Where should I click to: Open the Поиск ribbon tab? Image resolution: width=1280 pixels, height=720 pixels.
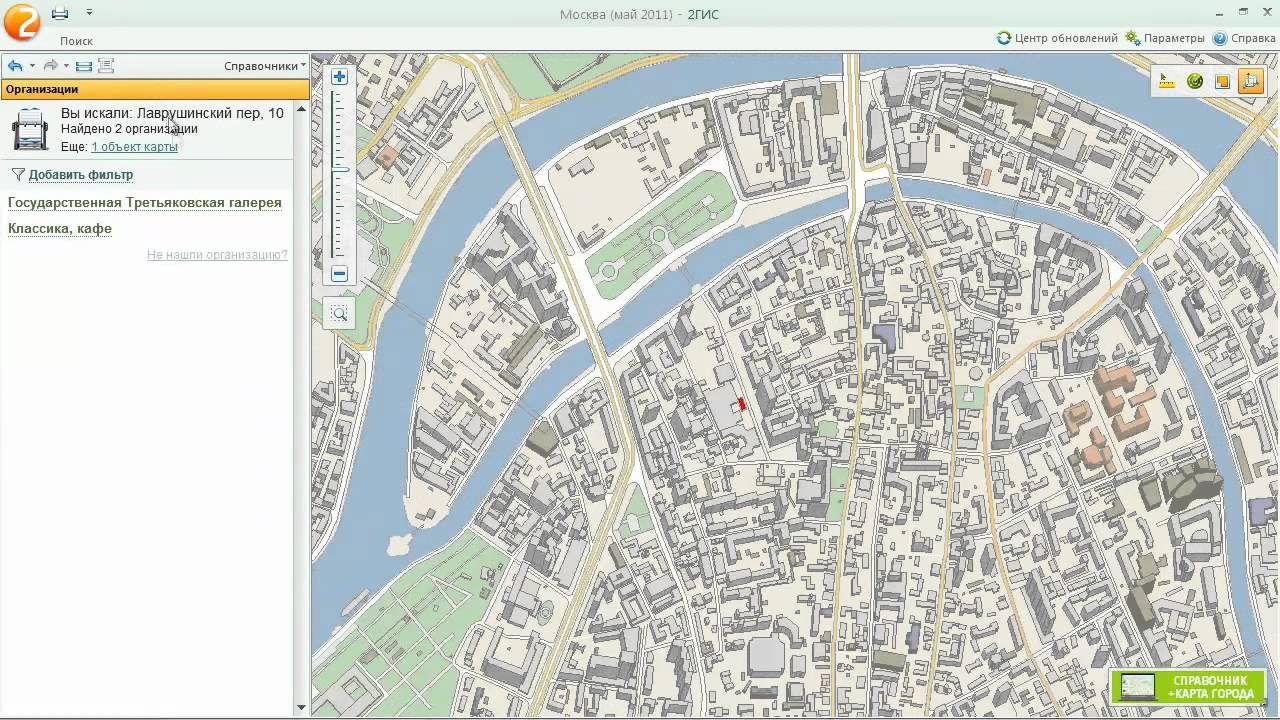76,41
